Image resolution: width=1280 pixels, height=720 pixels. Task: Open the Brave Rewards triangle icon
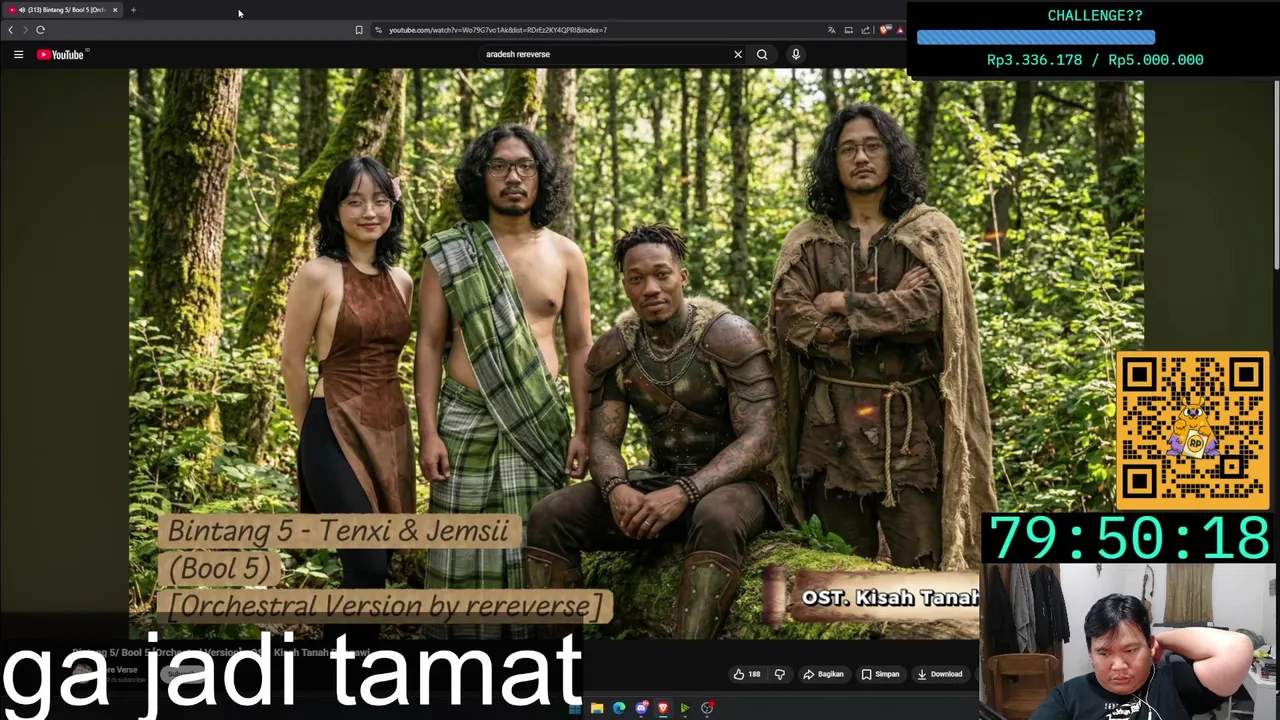[x=900, y=30]
